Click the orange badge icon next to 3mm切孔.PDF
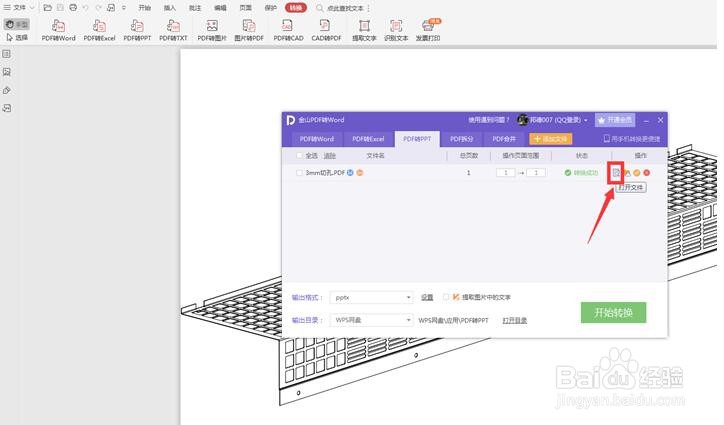Screen dimensions: 724x425 pyautogui.click(x=360, y=173)
